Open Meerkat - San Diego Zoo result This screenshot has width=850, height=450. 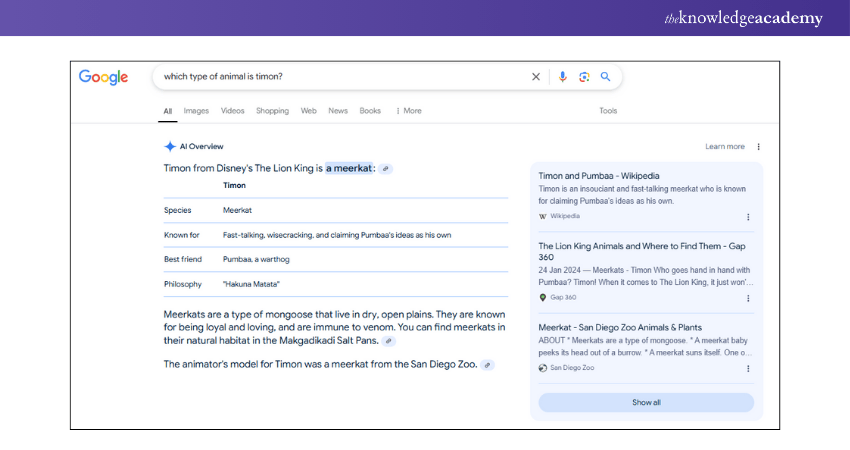tap(620, 327)
